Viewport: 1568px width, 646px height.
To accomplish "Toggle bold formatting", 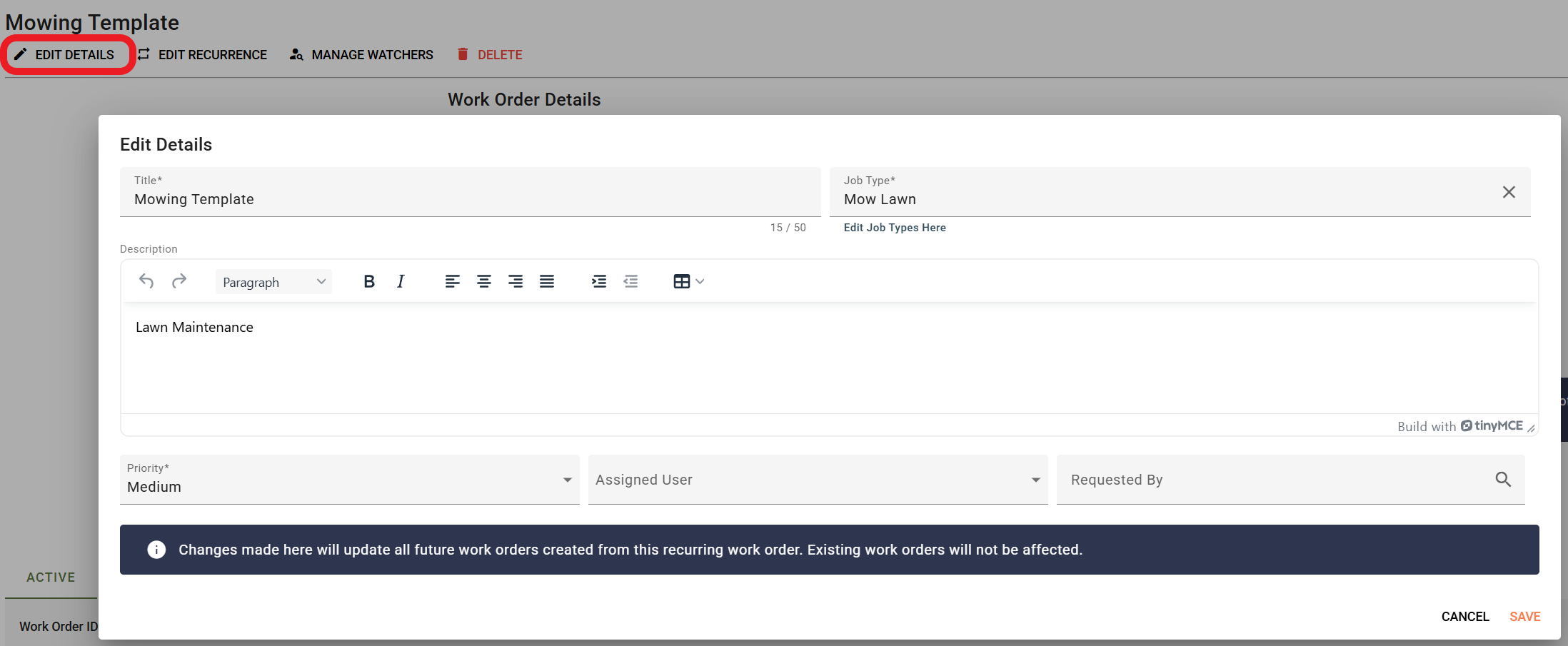I will pyautogui.click(x=369, y=281).
